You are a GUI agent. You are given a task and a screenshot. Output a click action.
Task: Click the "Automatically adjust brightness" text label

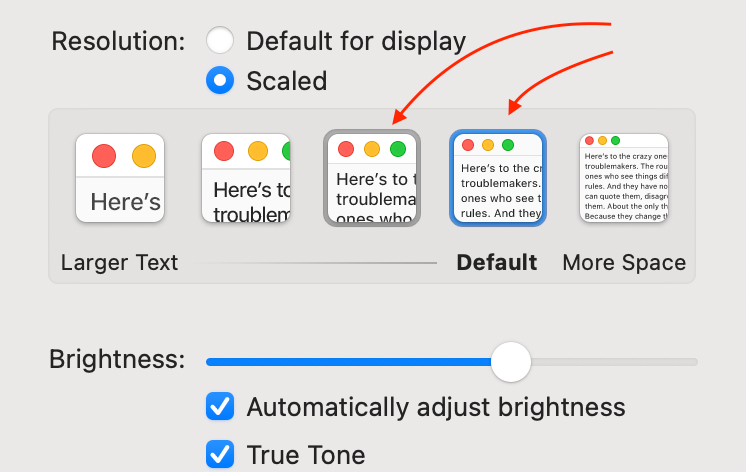point(435,407)
